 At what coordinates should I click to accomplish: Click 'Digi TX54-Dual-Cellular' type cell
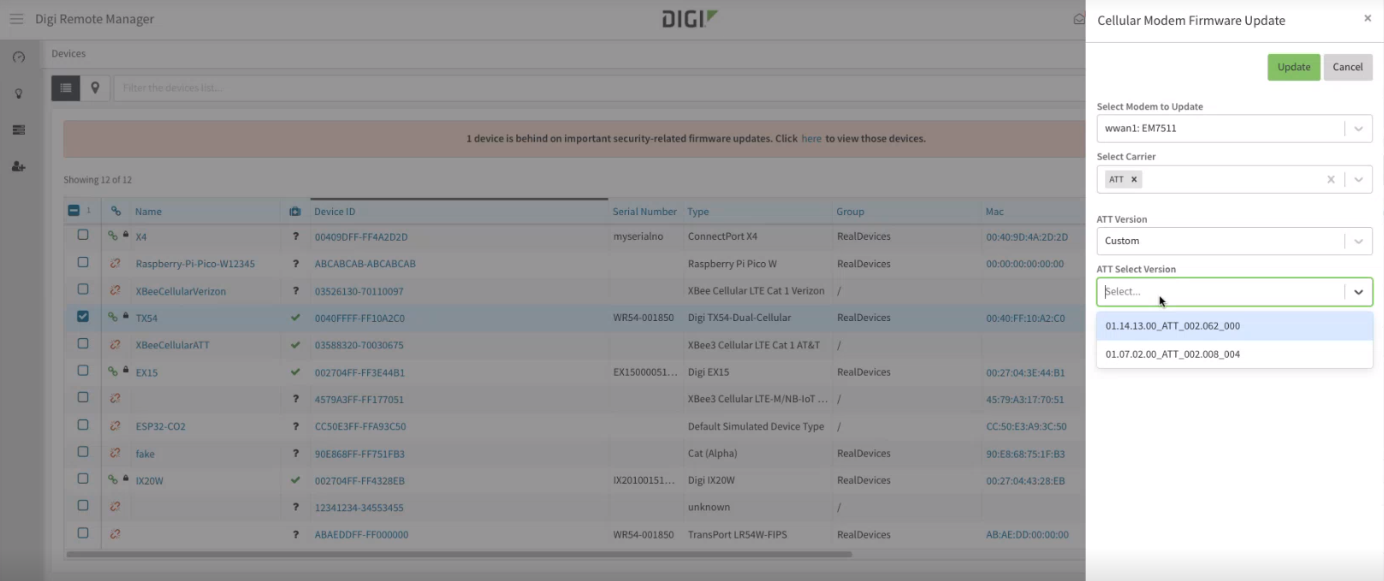(739, 318)
